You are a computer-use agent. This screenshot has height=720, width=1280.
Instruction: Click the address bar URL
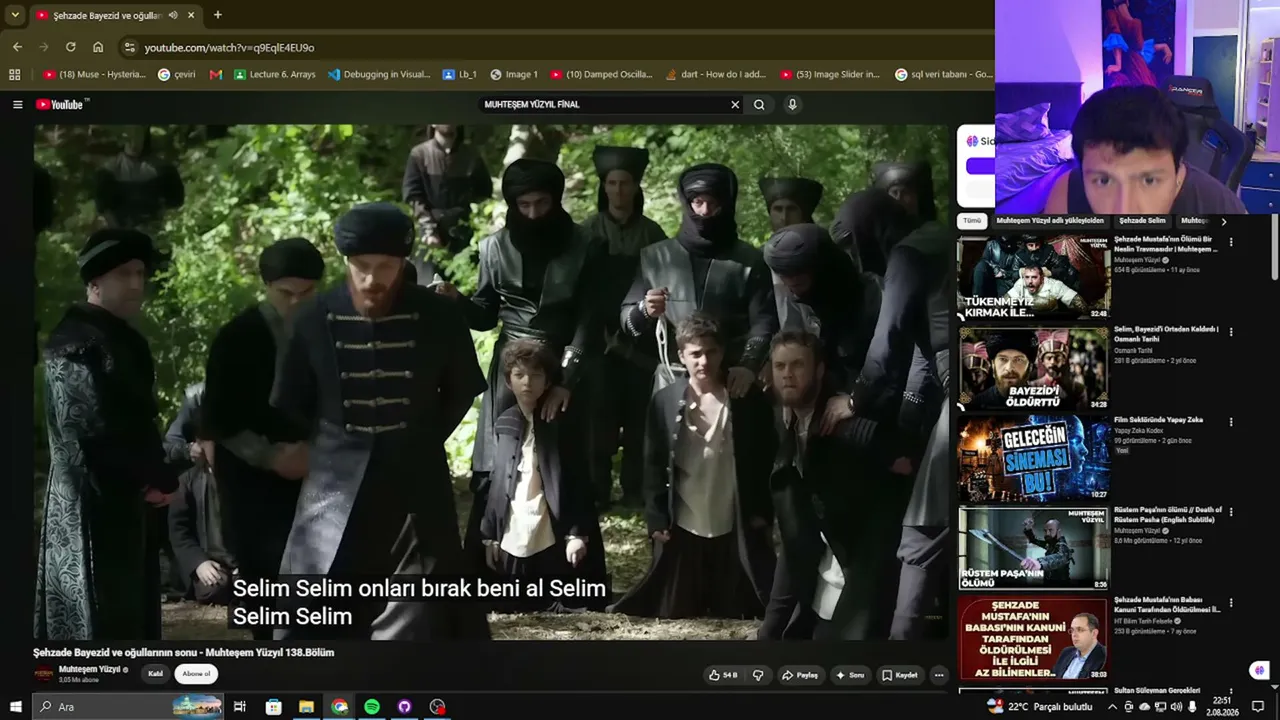click(229, 47)
